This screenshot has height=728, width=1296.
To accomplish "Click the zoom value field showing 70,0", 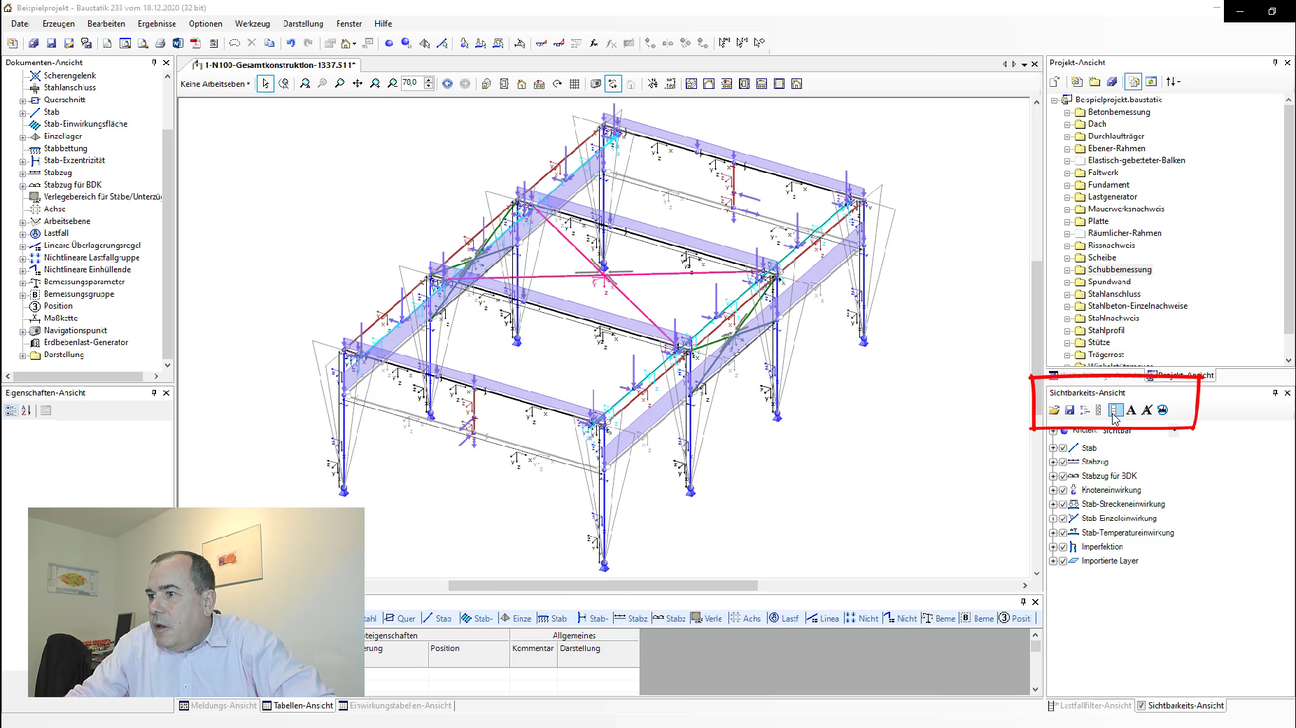I will [410, 84].
